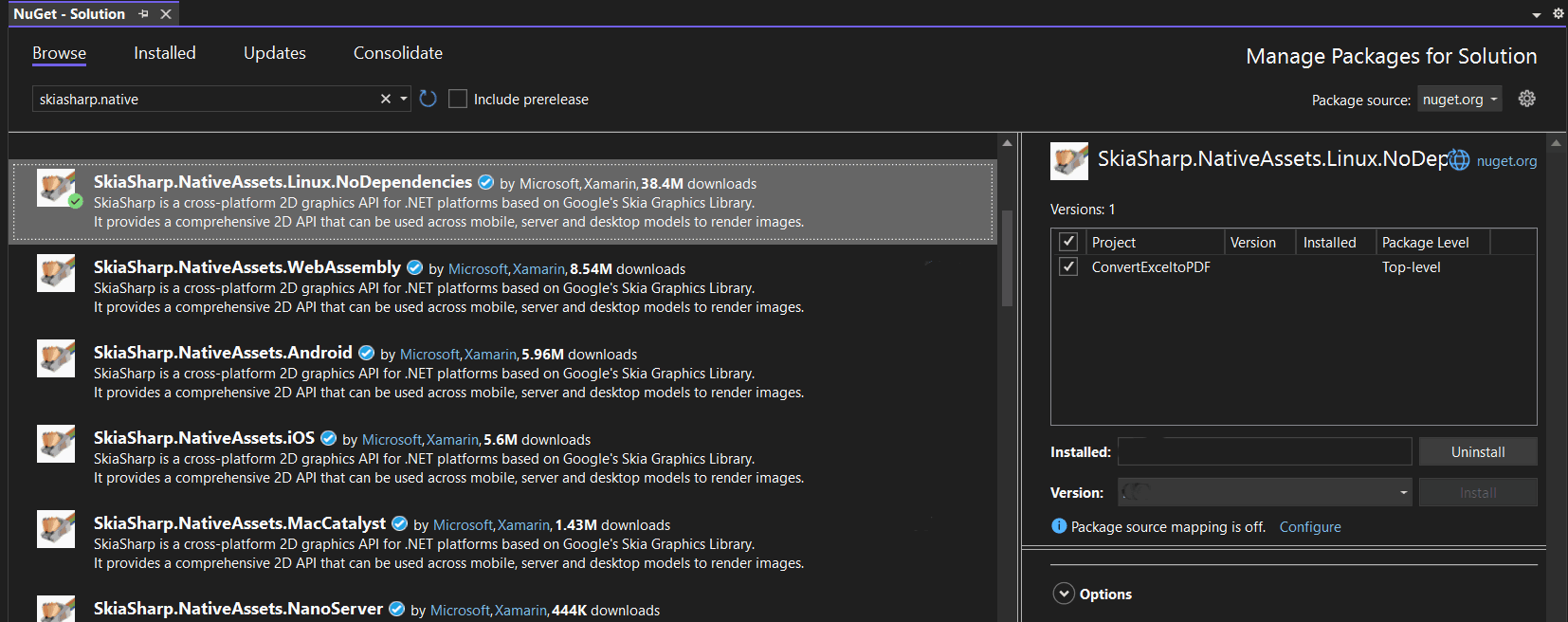The image size is (1568, 622).
Task: Select SkiaSharp.NativeAssets.Android package row
Action: click(x=502, y=373)
